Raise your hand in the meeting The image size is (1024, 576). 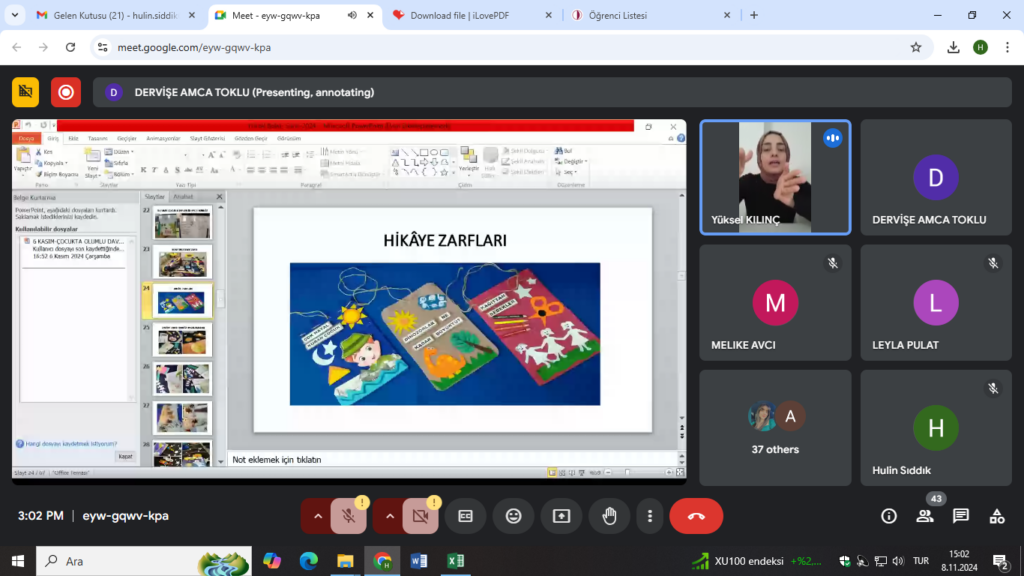click(x=608, y=516)
